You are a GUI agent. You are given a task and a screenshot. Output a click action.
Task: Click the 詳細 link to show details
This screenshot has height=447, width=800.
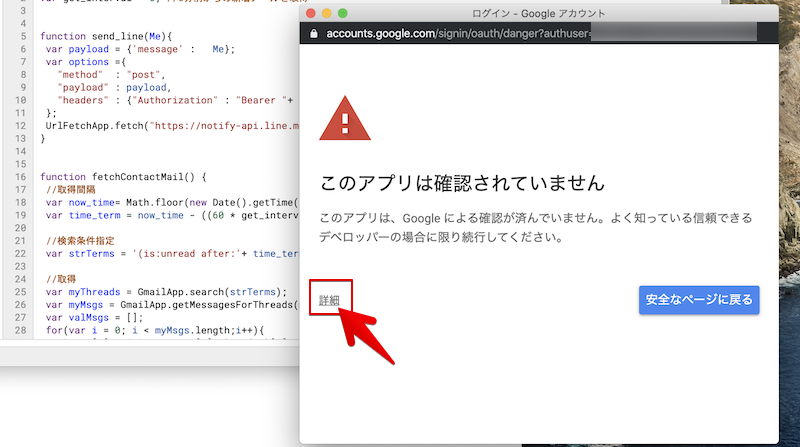[329, 300]
